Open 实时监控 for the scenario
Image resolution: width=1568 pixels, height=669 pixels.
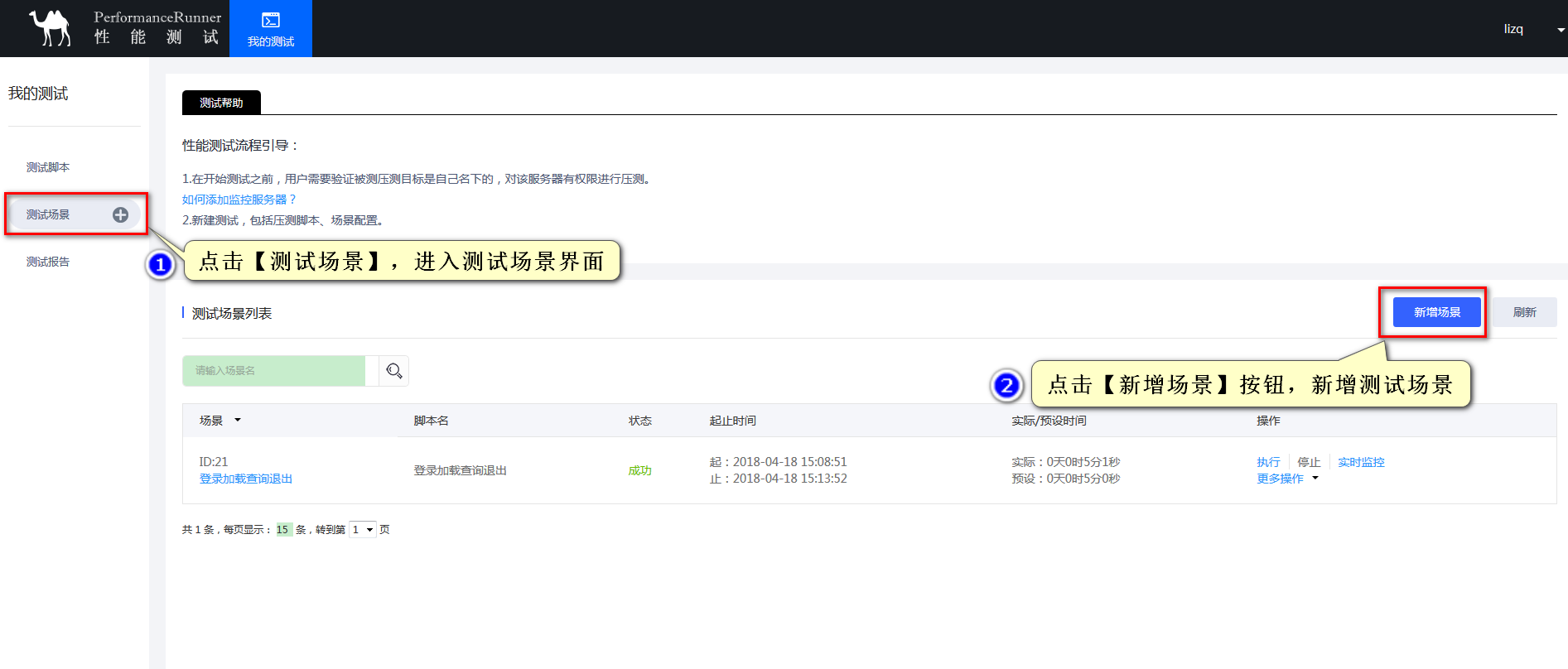click(1361, 462)
